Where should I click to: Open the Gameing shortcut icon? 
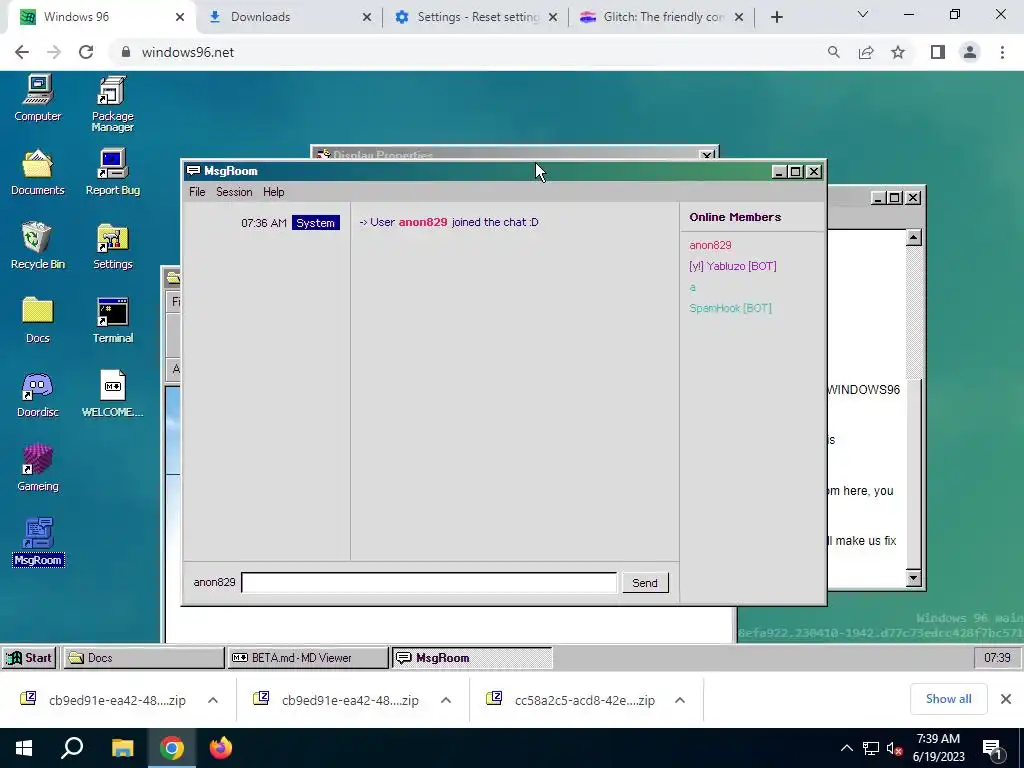37,468
